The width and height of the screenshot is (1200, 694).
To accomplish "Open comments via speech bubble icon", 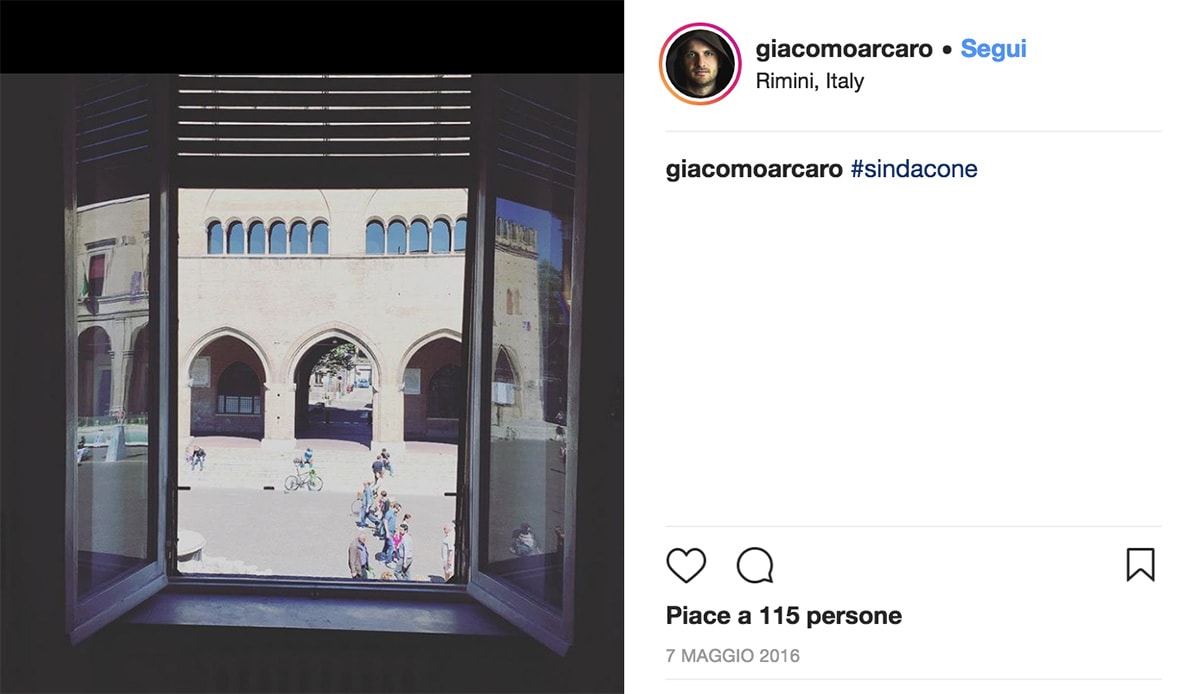I will tap(755, 566).
